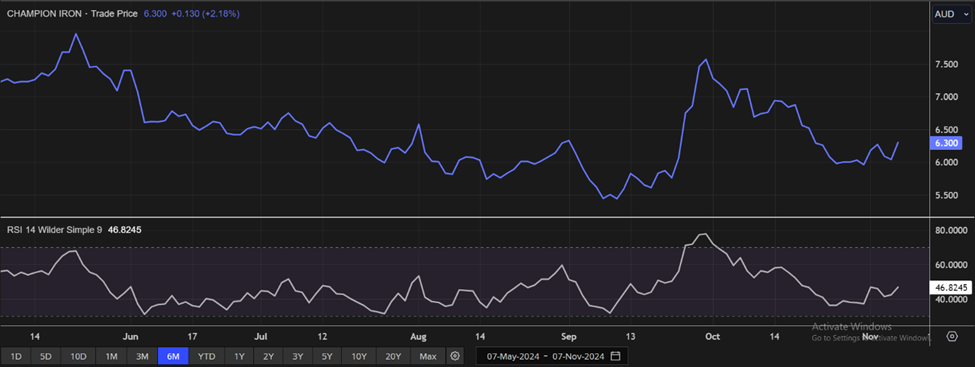
Task: Open the RSI pane settings icon
Action: point(952,337)
